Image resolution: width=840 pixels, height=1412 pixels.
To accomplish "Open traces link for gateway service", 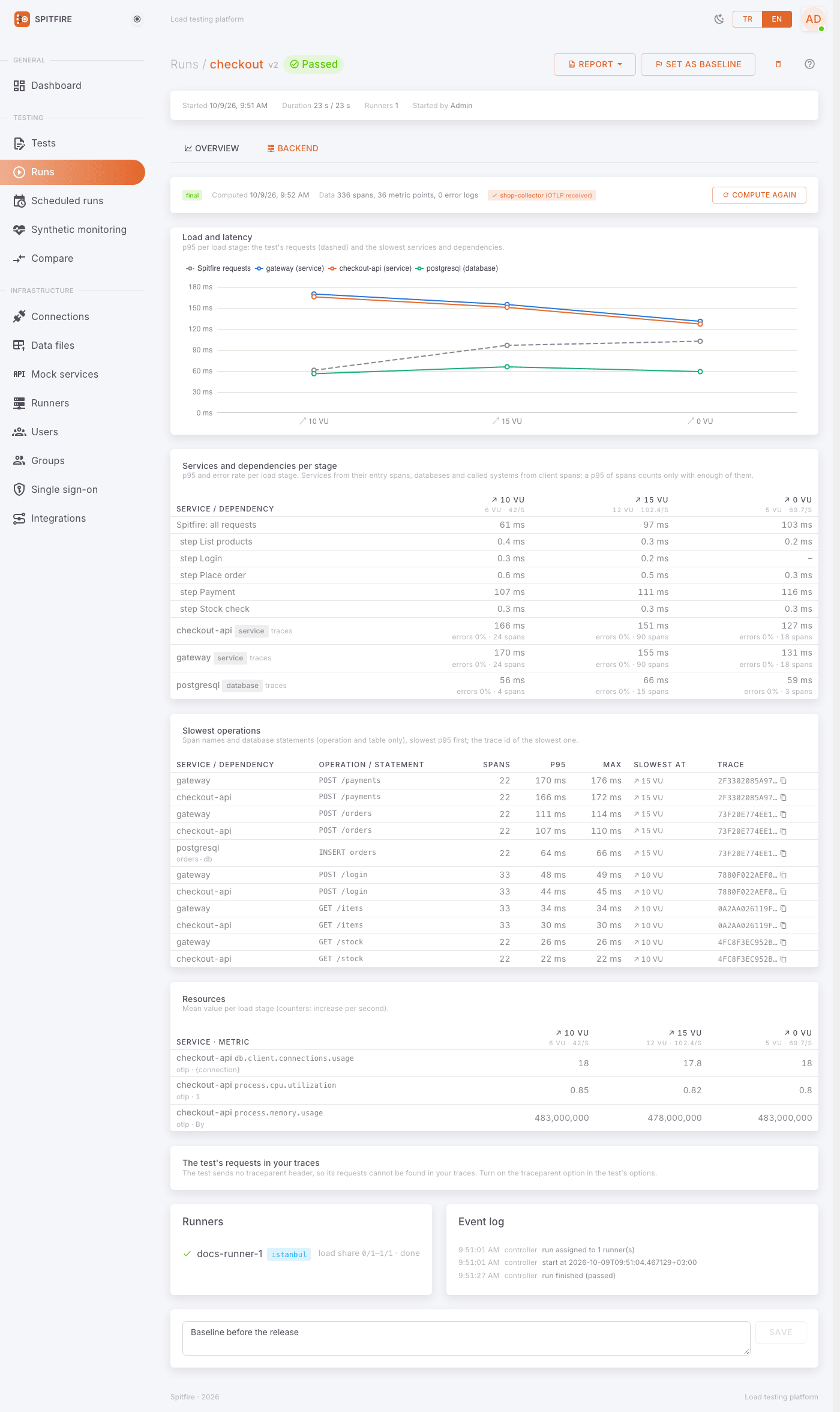I will point(260,658).
